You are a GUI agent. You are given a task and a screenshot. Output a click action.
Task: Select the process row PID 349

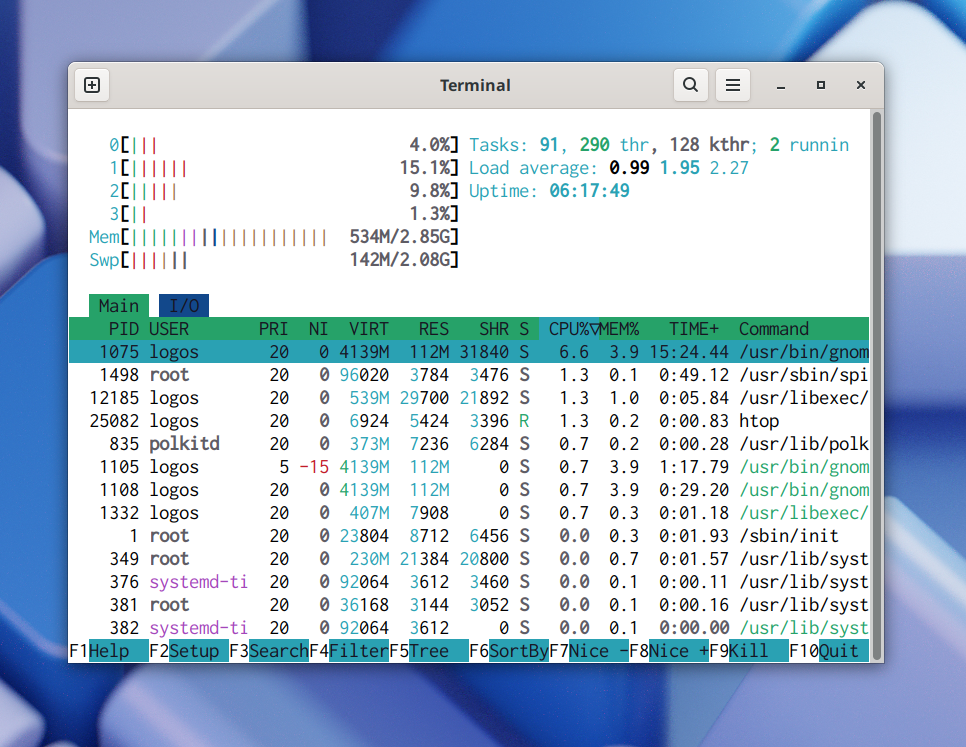(469, 559)
